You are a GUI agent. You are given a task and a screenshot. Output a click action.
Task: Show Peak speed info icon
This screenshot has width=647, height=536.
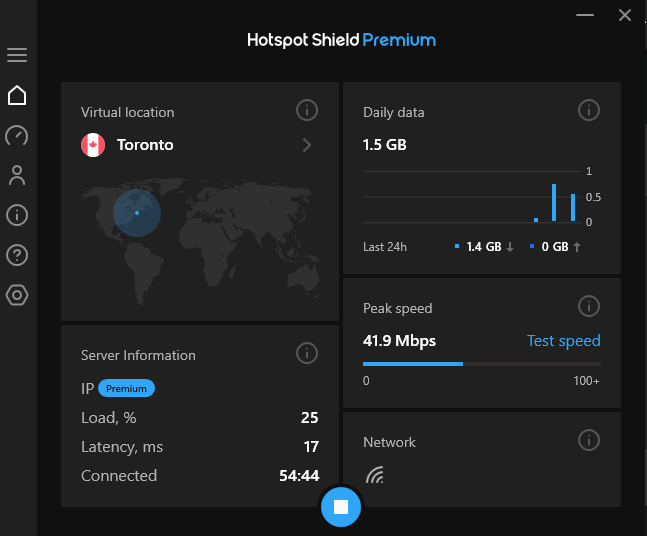tap(589, 306)
